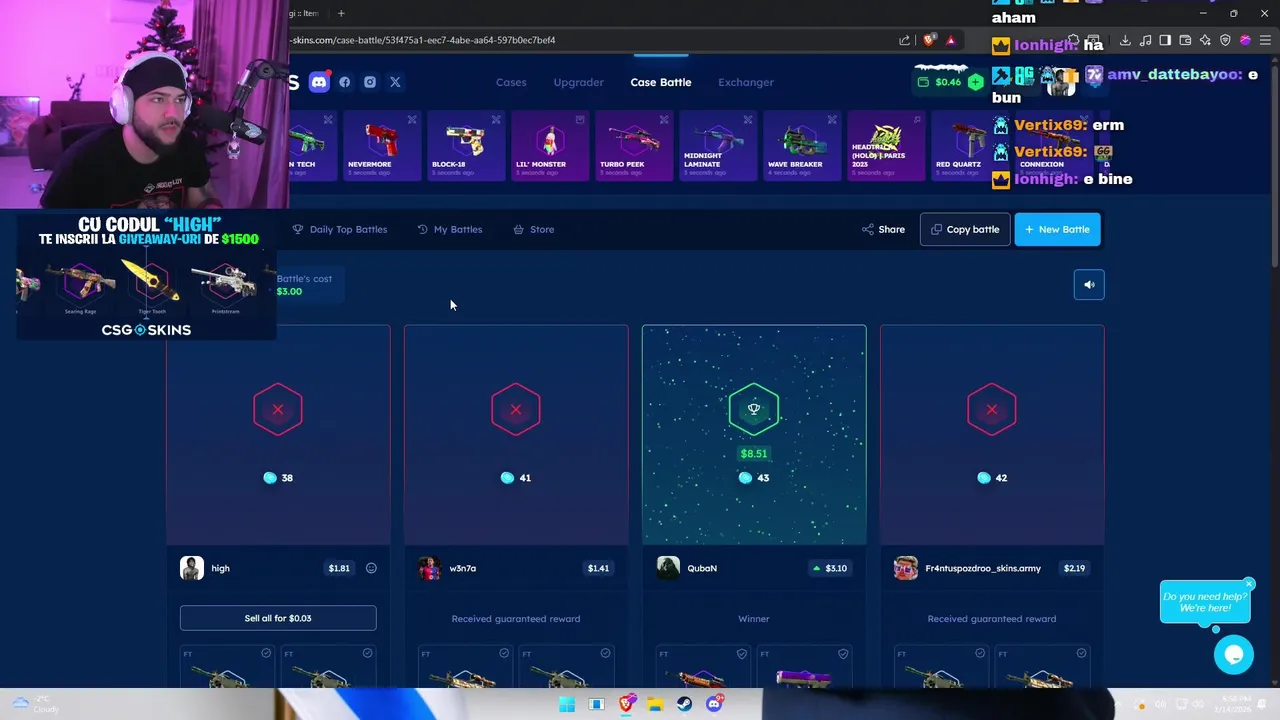This screenshot has height=720, width=1280.
Task: Click the lost X hexagon above score 41
Action: [516, 409]
